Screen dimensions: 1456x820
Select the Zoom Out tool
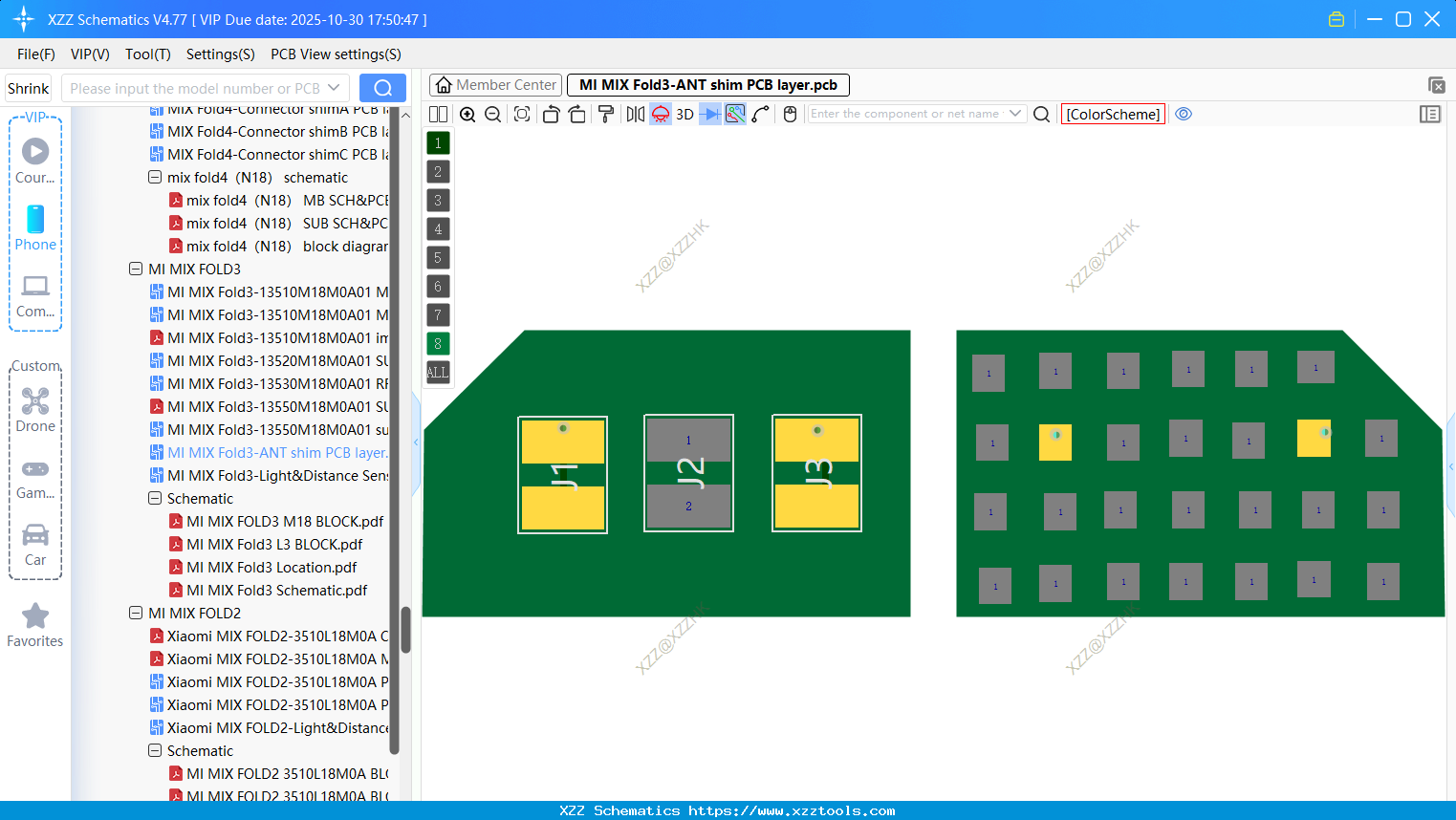click(491, 114)
